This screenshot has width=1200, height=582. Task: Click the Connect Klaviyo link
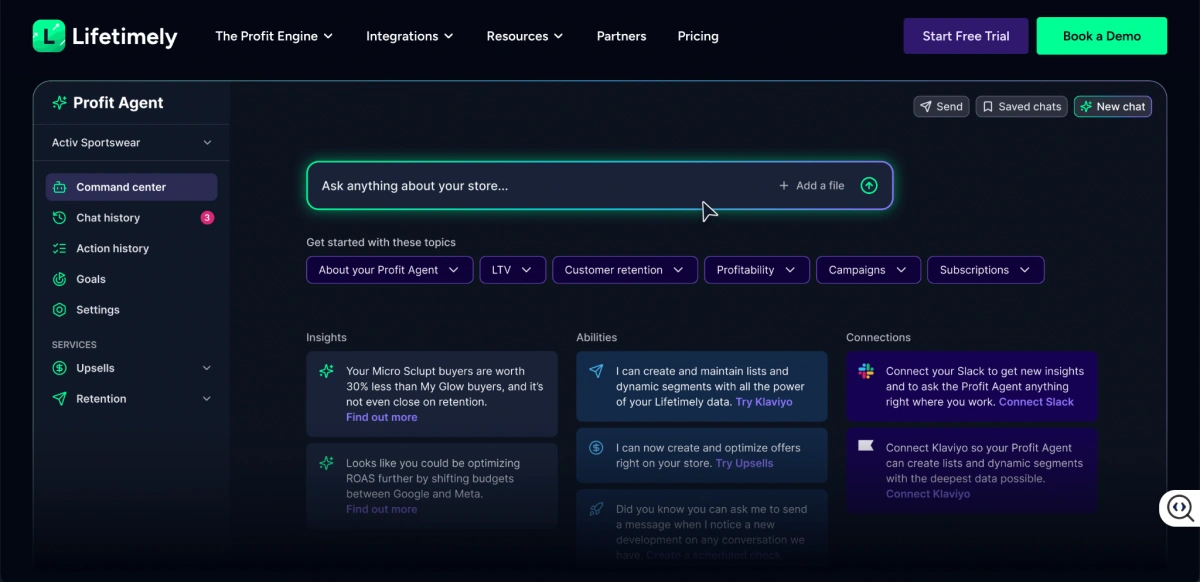pos(928,494)
